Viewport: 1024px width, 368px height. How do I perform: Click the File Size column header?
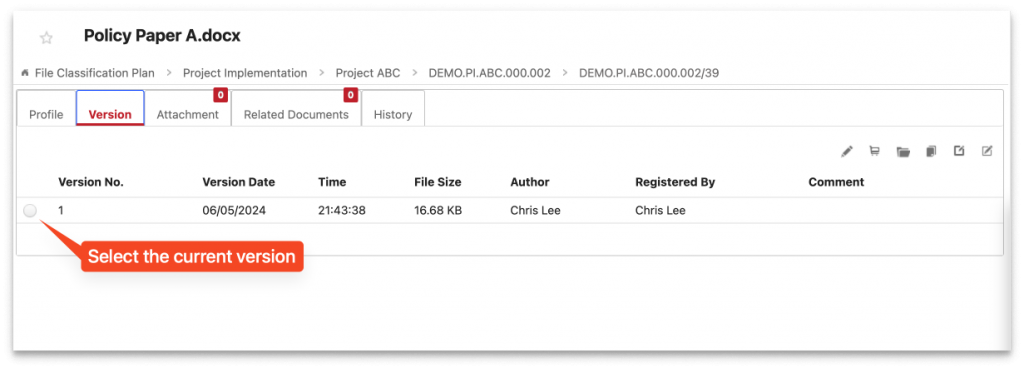tap(438, 182)
